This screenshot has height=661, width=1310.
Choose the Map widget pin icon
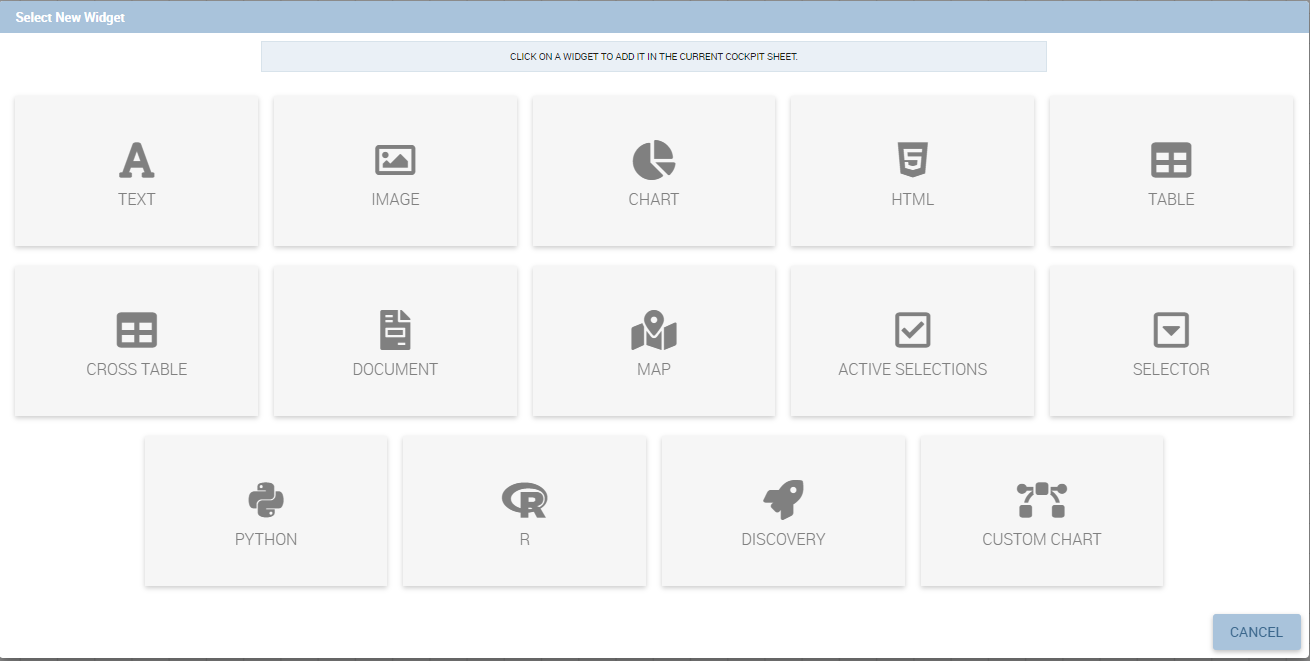654,330
